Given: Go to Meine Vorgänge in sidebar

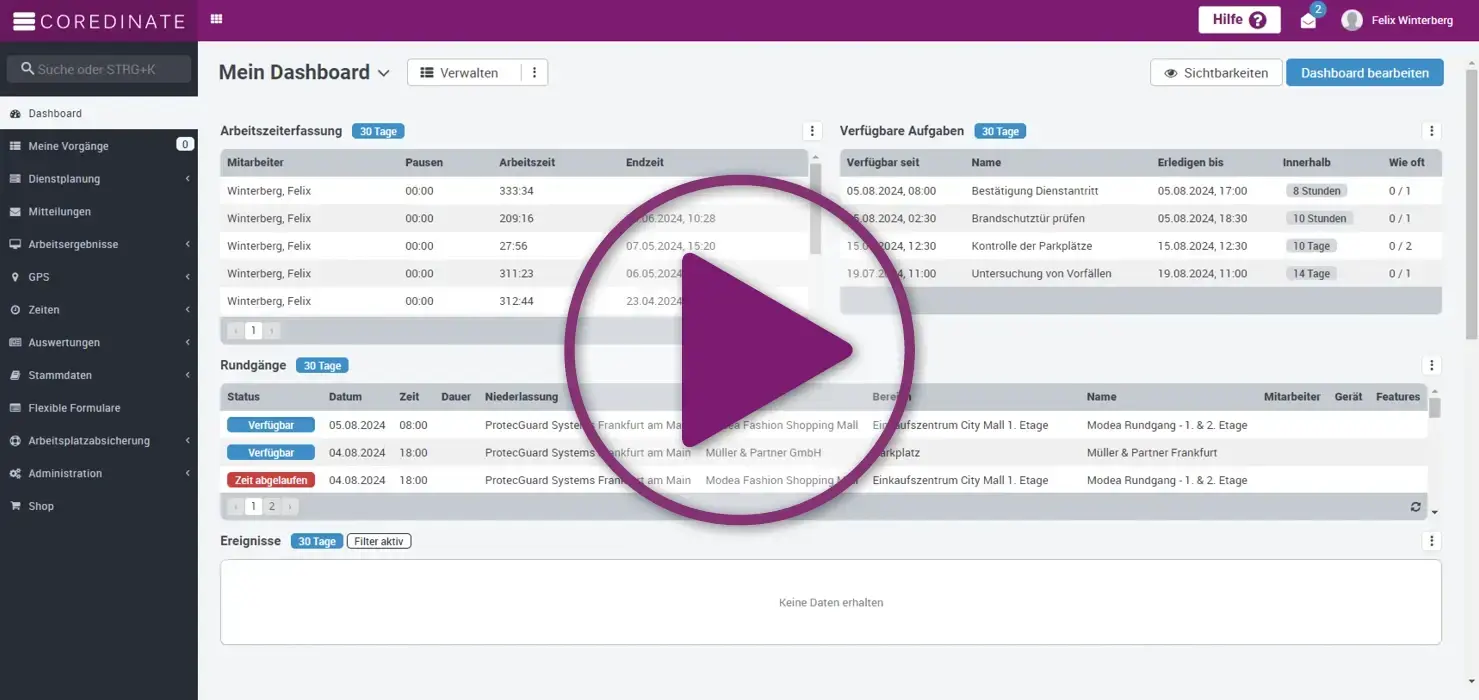Looking at the screenshot, I should tap(68, 146).
